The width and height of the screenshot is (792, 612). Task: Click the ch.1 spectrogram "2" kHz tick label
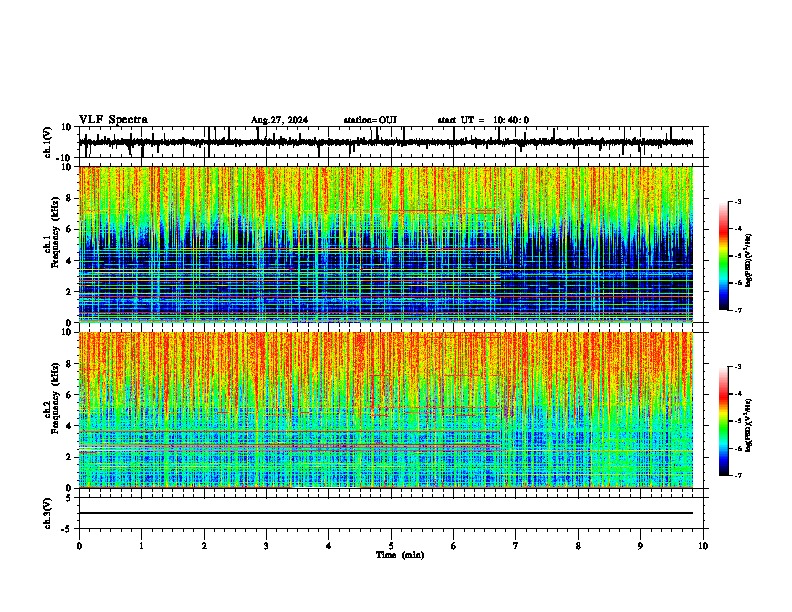coord(69,292)
